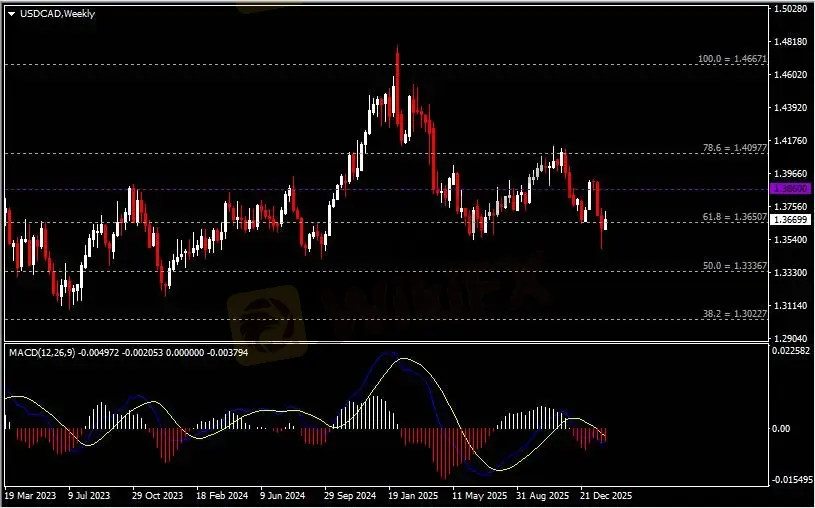Click the 31 Aug 2025 date label
The image size is (815, 508).
pos(543,496)
